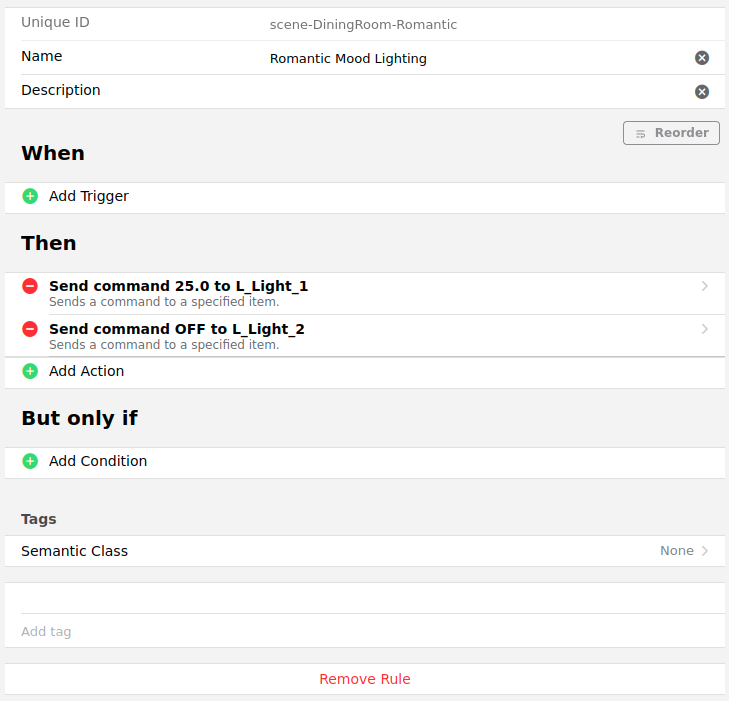The image size is (729, 701).
Task: Clear the Name field with its X icon
Action: point(702,58)
